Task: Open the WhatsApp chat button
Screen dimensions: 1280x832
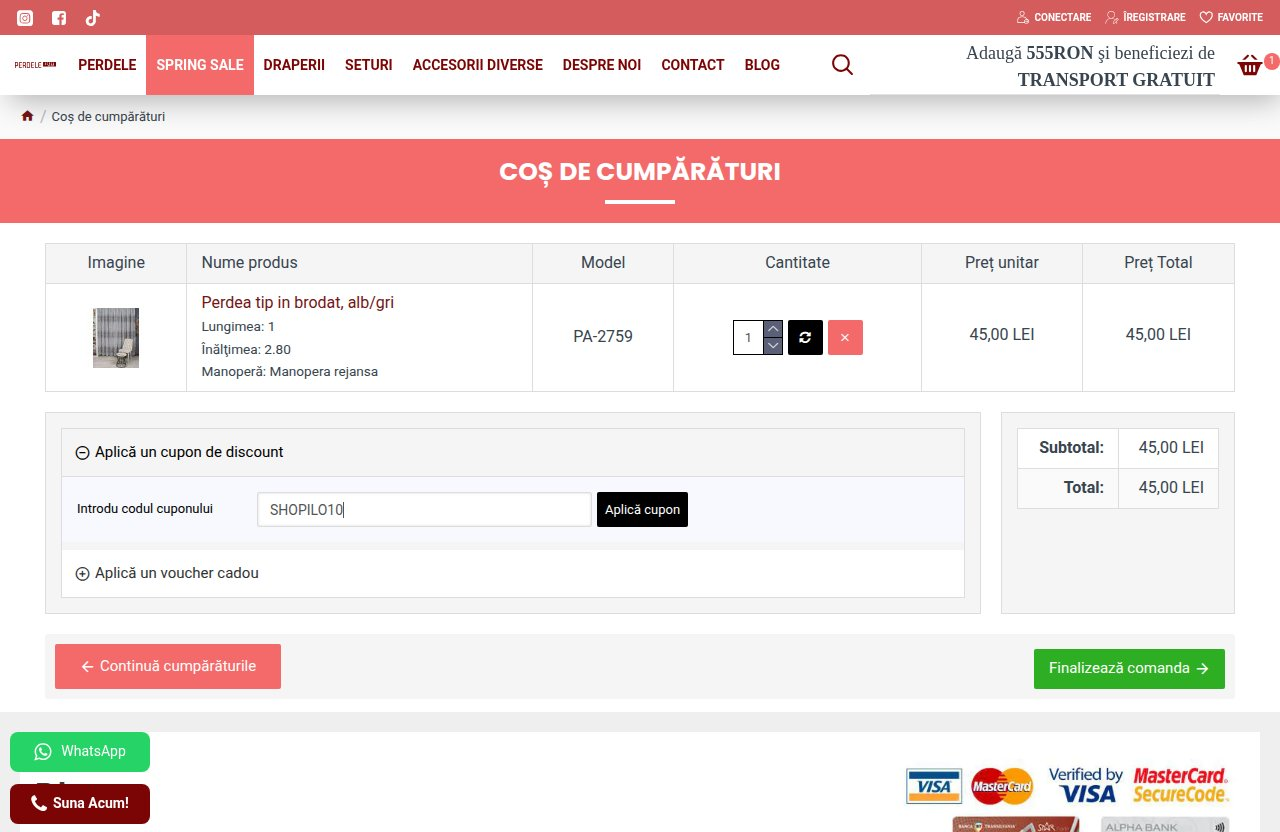Action: (x=80, y=752)
